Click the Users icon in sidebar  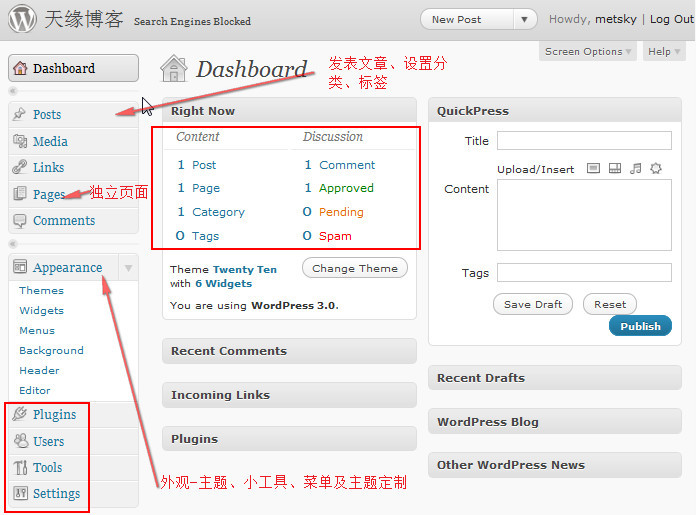(20, 441)
